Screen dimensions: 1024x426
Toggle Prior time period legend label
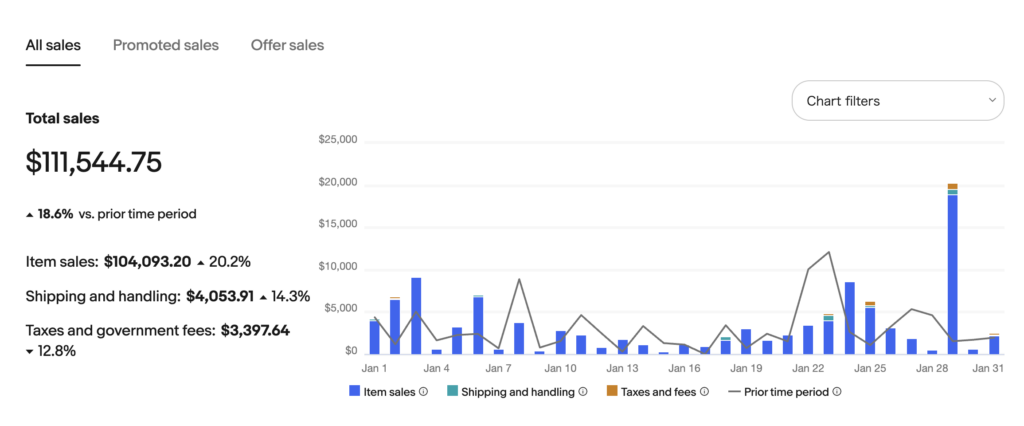786,392
